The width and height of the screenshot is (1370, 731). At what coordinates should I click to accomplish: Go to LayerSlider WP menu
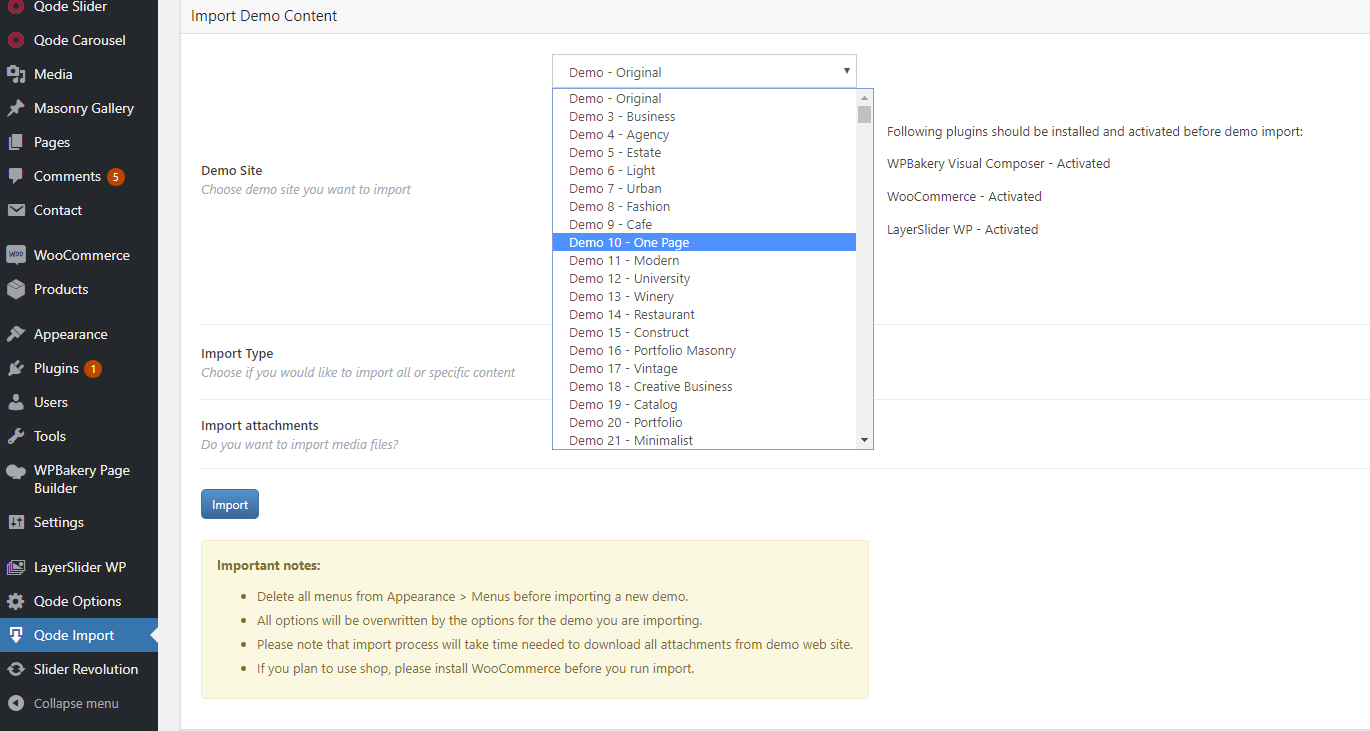tap(79, 567)
